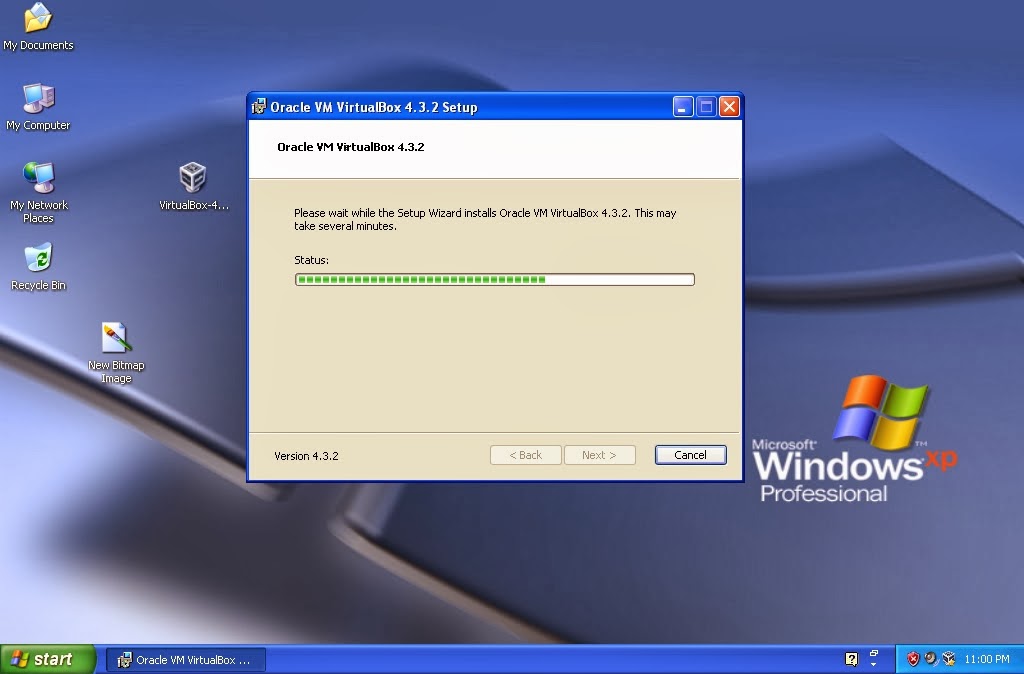Click the installer icon in the setup title bar
The image size is (1024, 674).
[259, 106]
